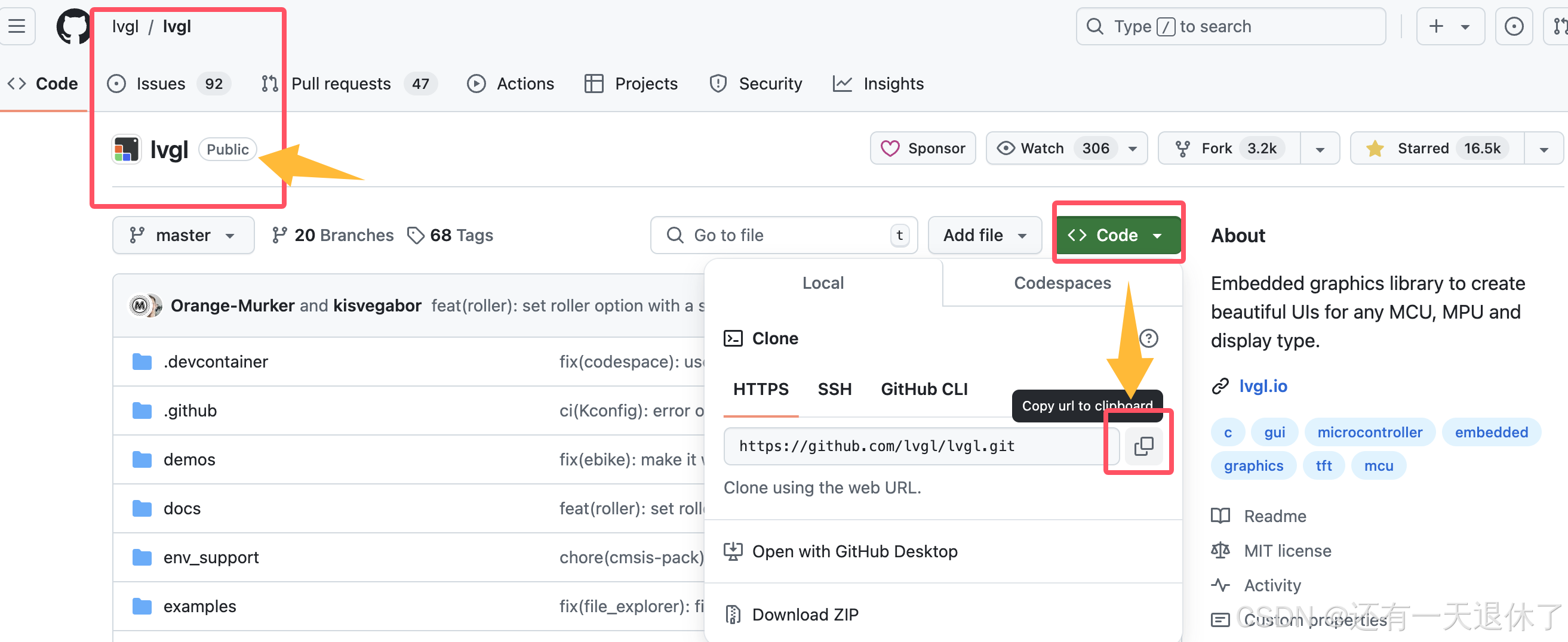Open the Code tab
This screenshot has height=642, width=1568.
tap(42, 84)
